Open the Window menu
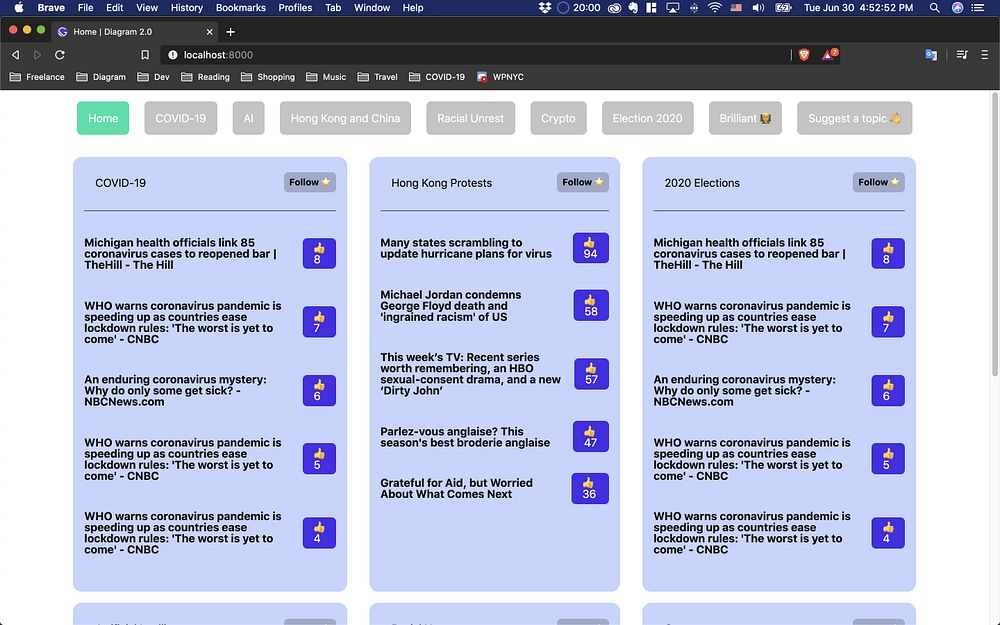 (372, 8)
